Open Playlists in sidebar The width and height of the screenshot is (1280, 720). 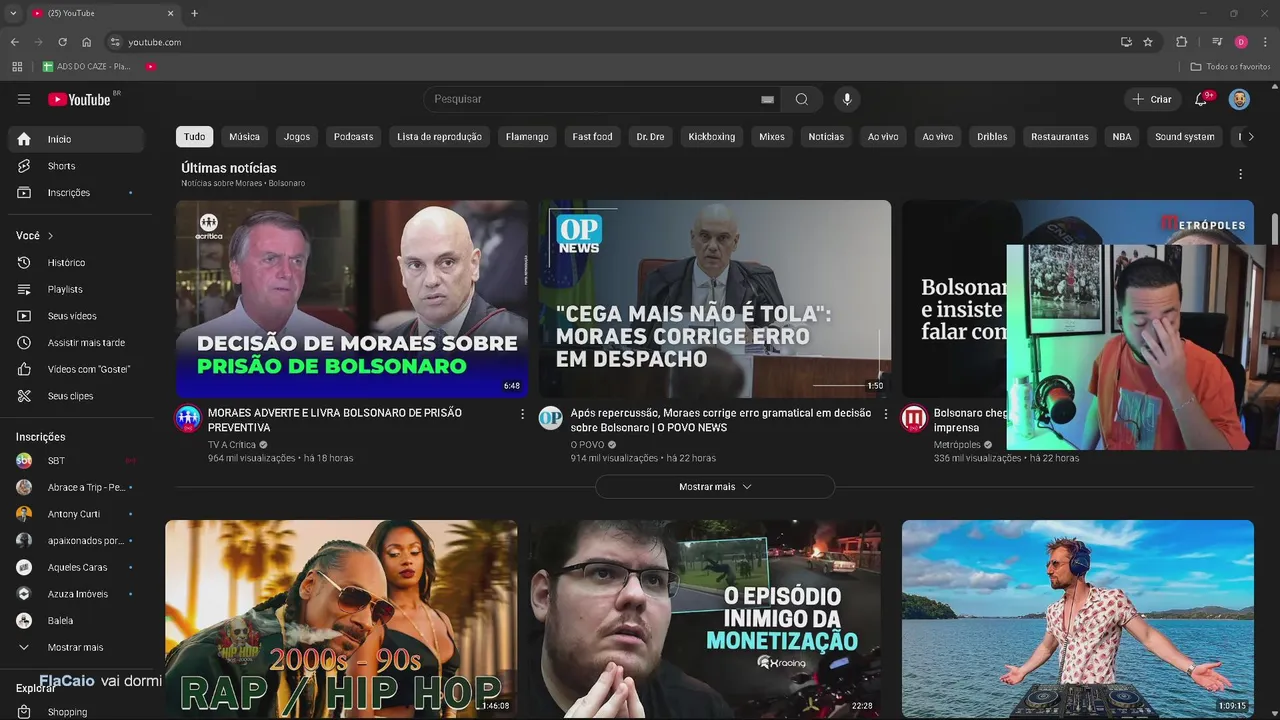[x=75, y=289]
